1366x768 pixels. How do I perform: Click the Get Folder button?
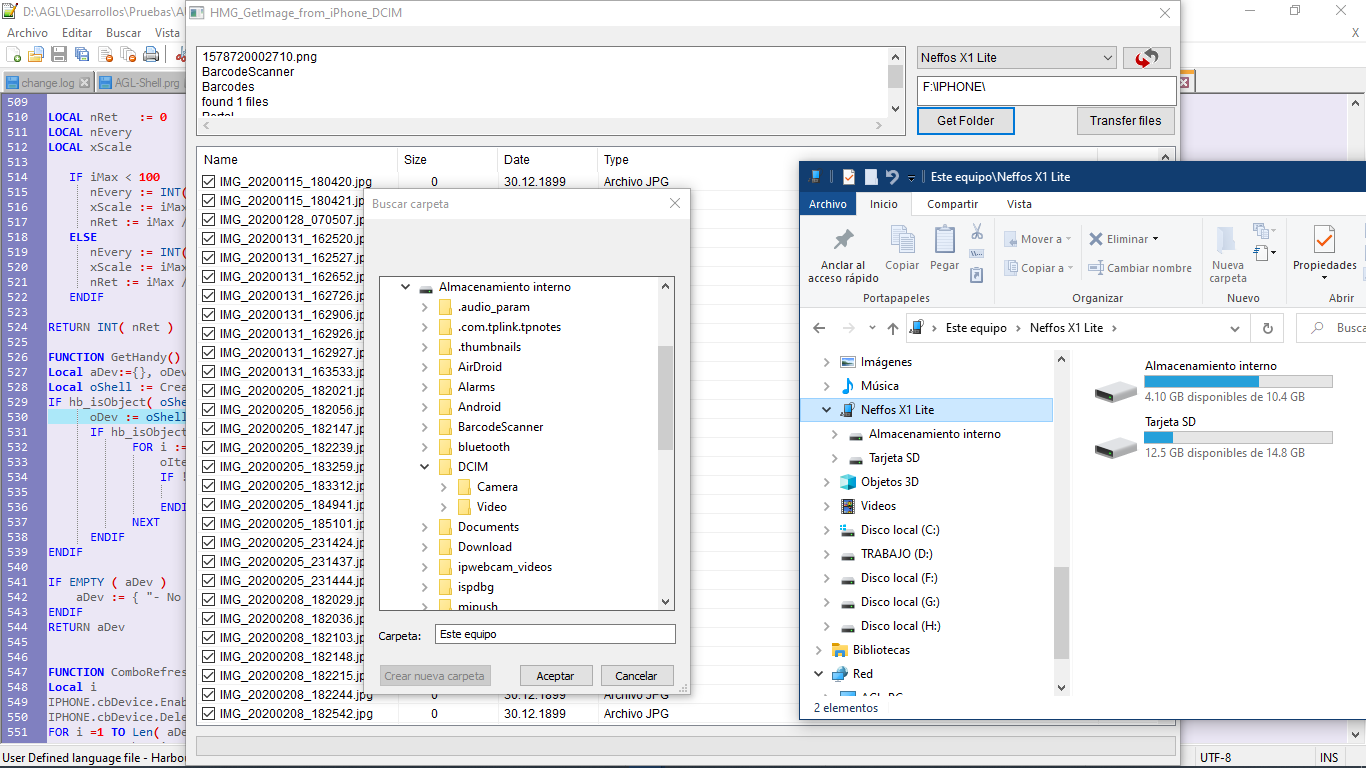click(x=966, y=121)
